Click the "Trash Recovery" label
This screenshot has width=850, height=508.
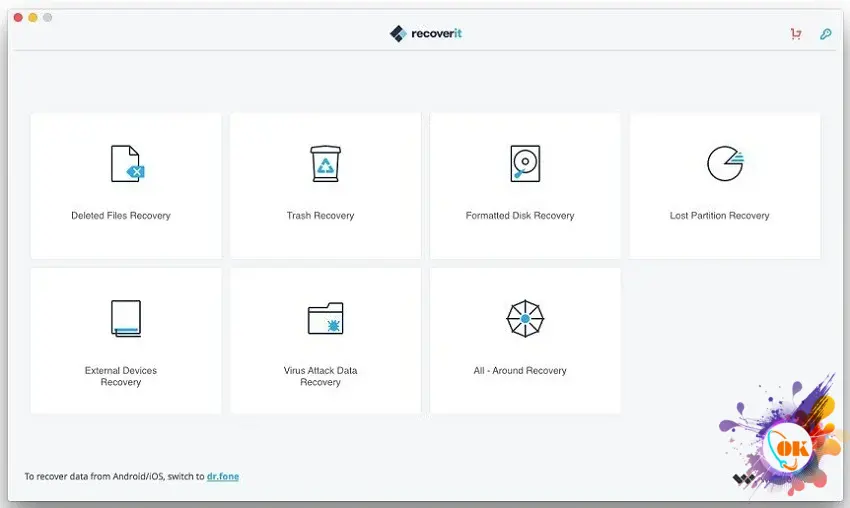click(320, 215)
